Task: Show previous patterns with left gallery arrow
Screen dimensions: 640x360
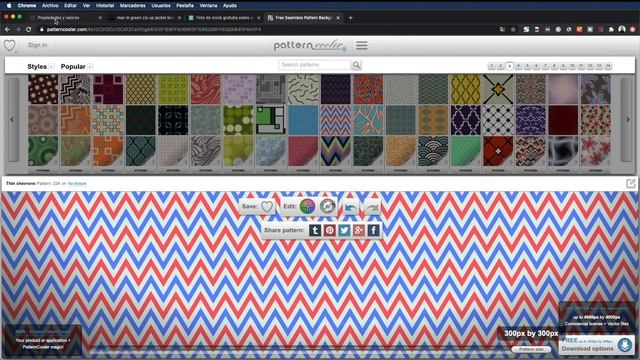Action: coord(12,120)
